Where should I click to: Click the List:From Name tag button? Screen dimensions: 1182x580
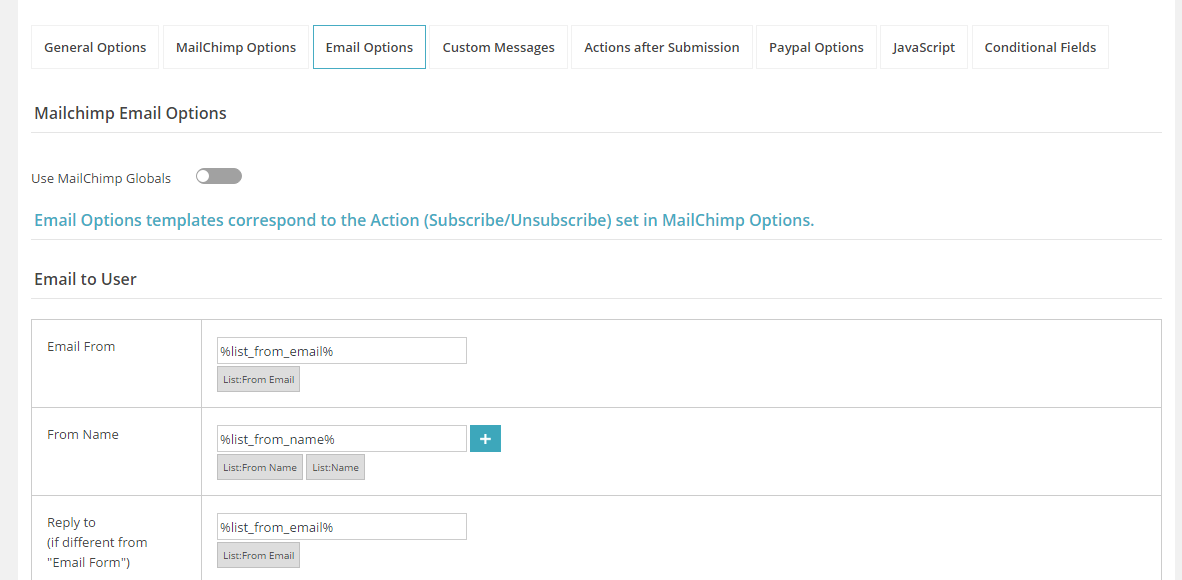coord(259,466)
